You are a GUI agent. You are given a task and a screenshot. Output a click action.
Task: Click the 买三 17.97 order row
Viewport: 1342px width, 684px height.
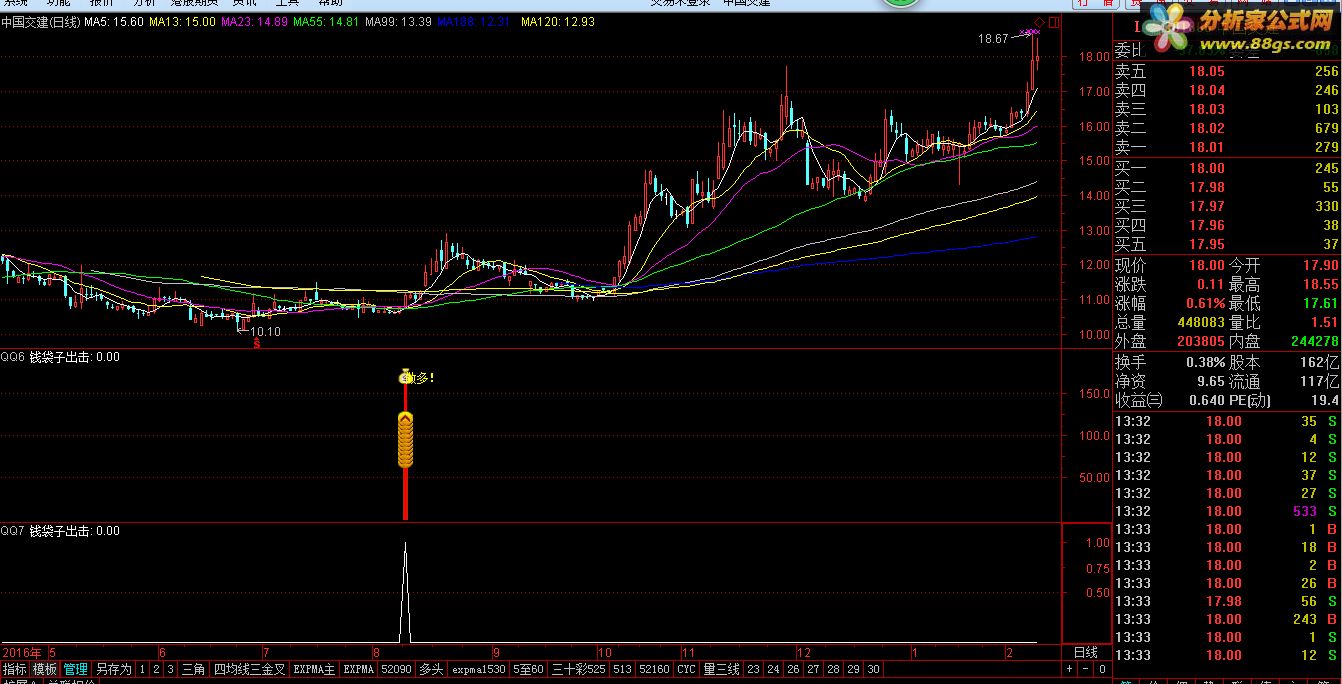tap(1227, 206)
